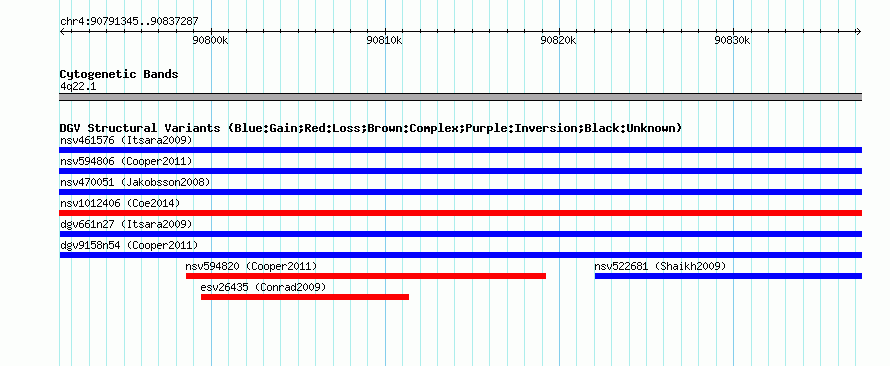Viewport: 890px width, 366px height.
Task: Select the red bar under nsv594820
Action: point(366,276)
